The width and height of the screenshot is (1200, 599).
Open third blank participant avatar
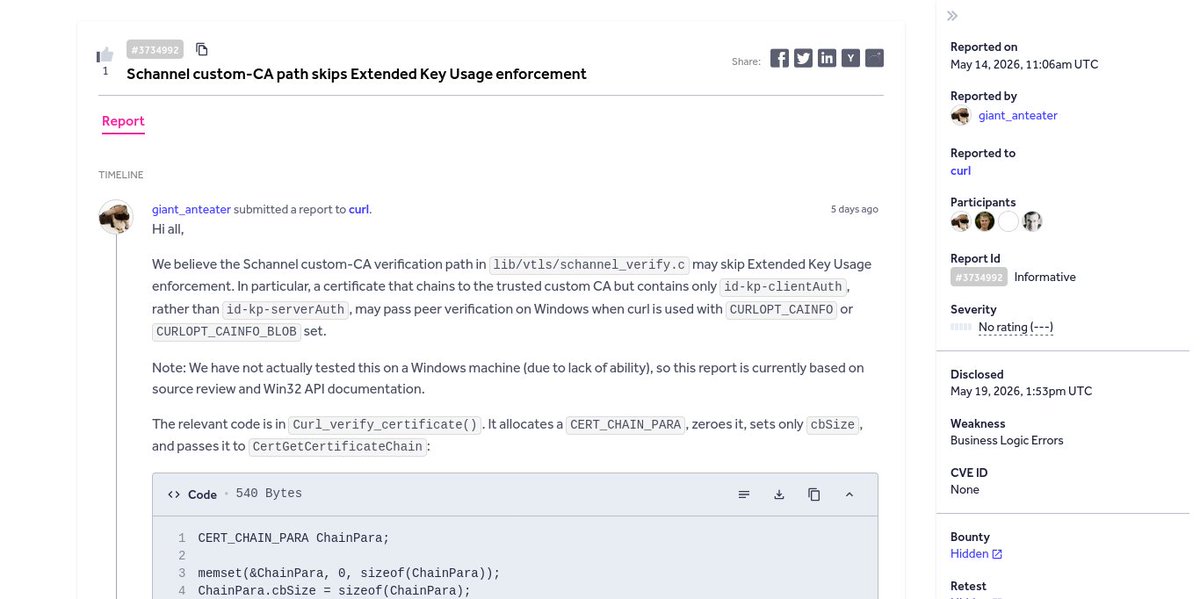[1008, 221]
